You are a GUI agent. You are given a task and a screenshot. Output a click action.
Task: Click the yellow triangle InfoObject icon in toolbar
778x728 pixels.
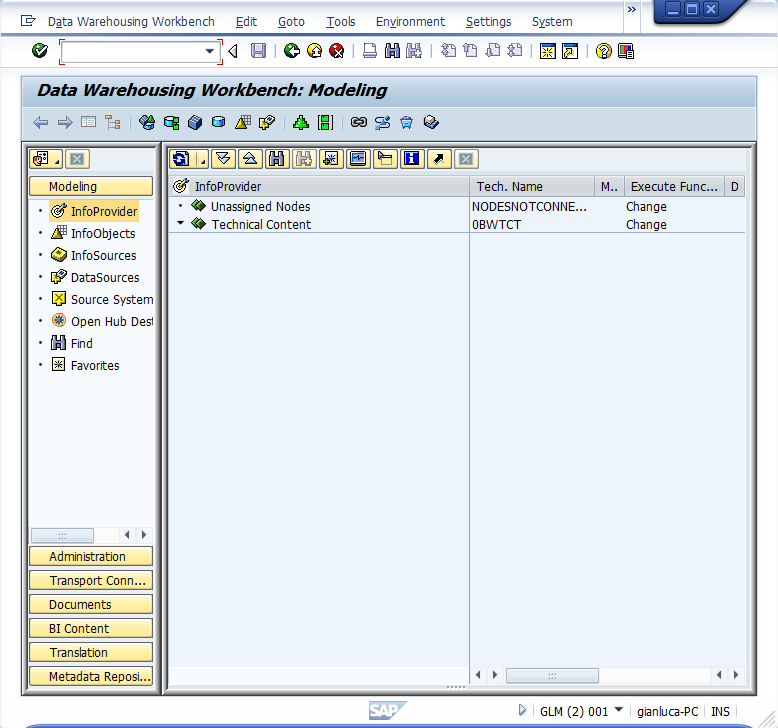[x=243, y=122]
